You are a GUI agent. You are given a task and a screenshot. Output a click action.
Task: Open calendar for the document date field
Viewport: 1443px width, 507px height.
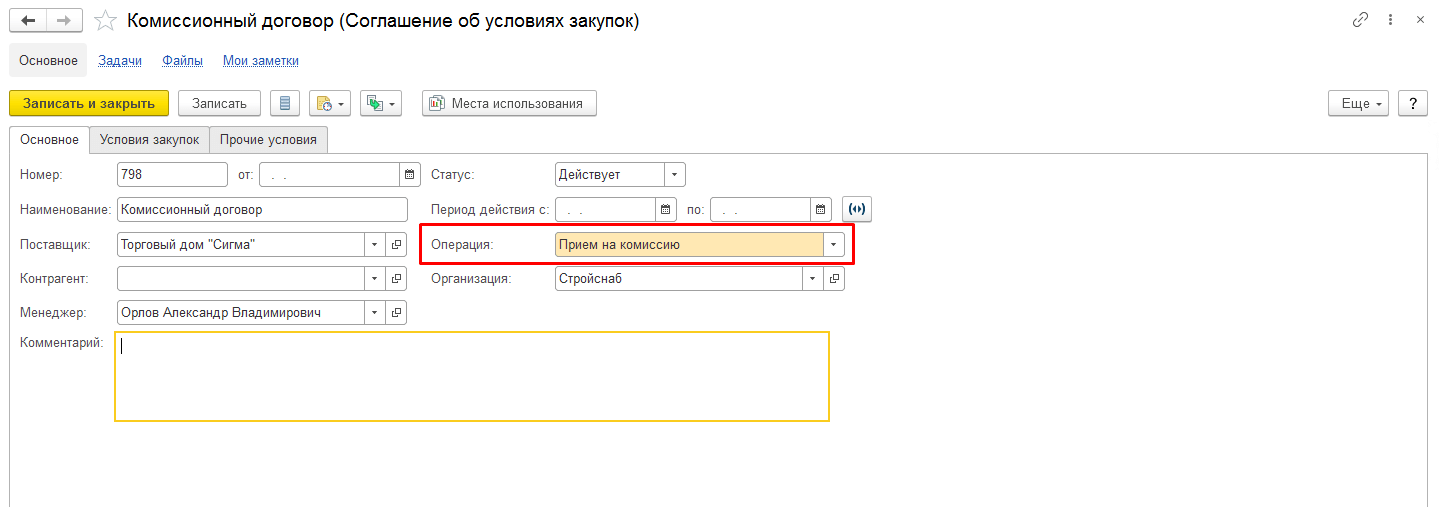(x=410, y=175)
